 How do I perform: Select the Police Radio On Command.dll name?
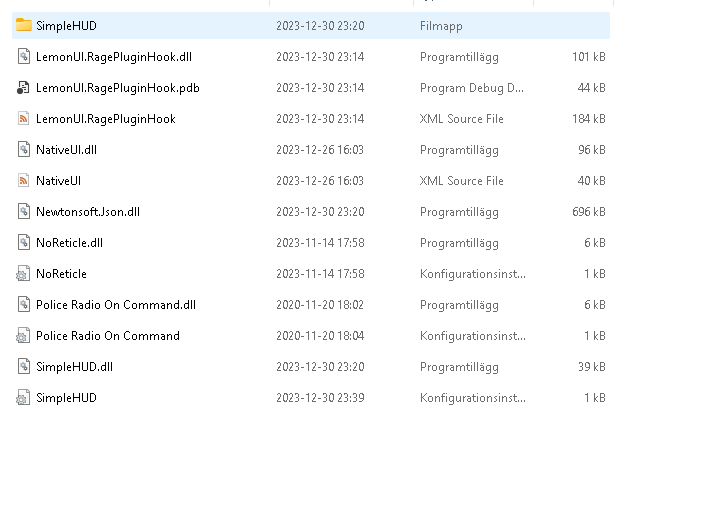tap(116, 305)
